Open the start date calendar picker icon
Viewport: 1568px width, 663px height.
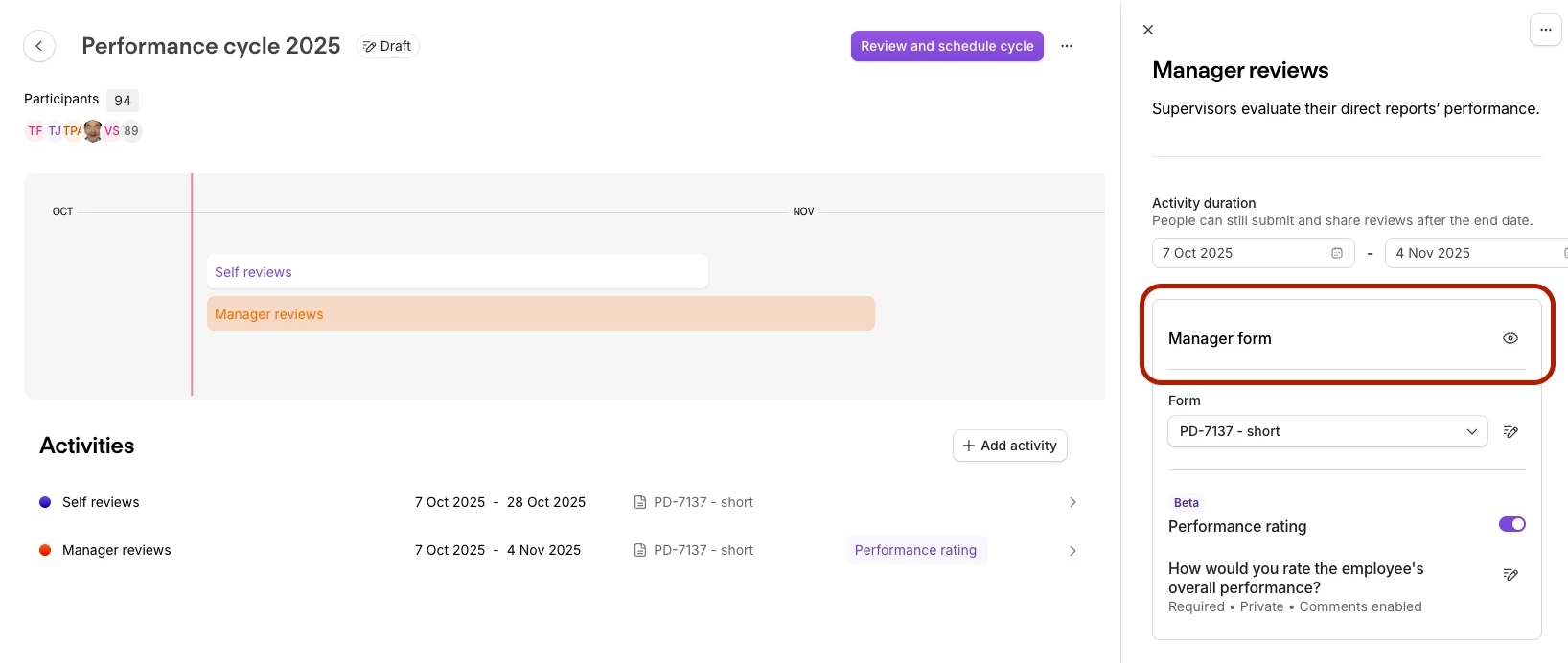pos(1337,253)
